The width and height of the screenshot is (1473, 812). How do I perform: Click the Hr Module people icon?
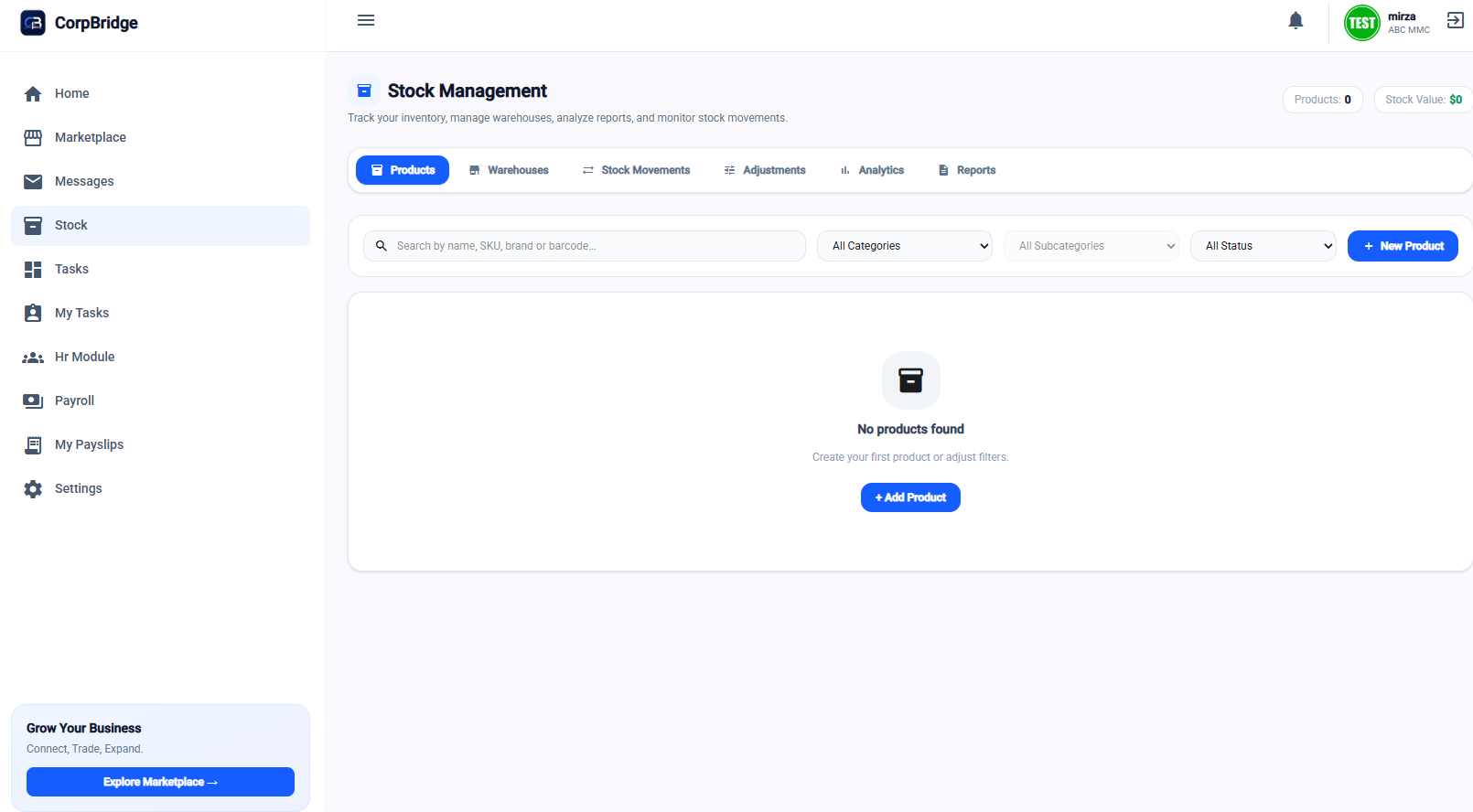click(x=33, y=358)
